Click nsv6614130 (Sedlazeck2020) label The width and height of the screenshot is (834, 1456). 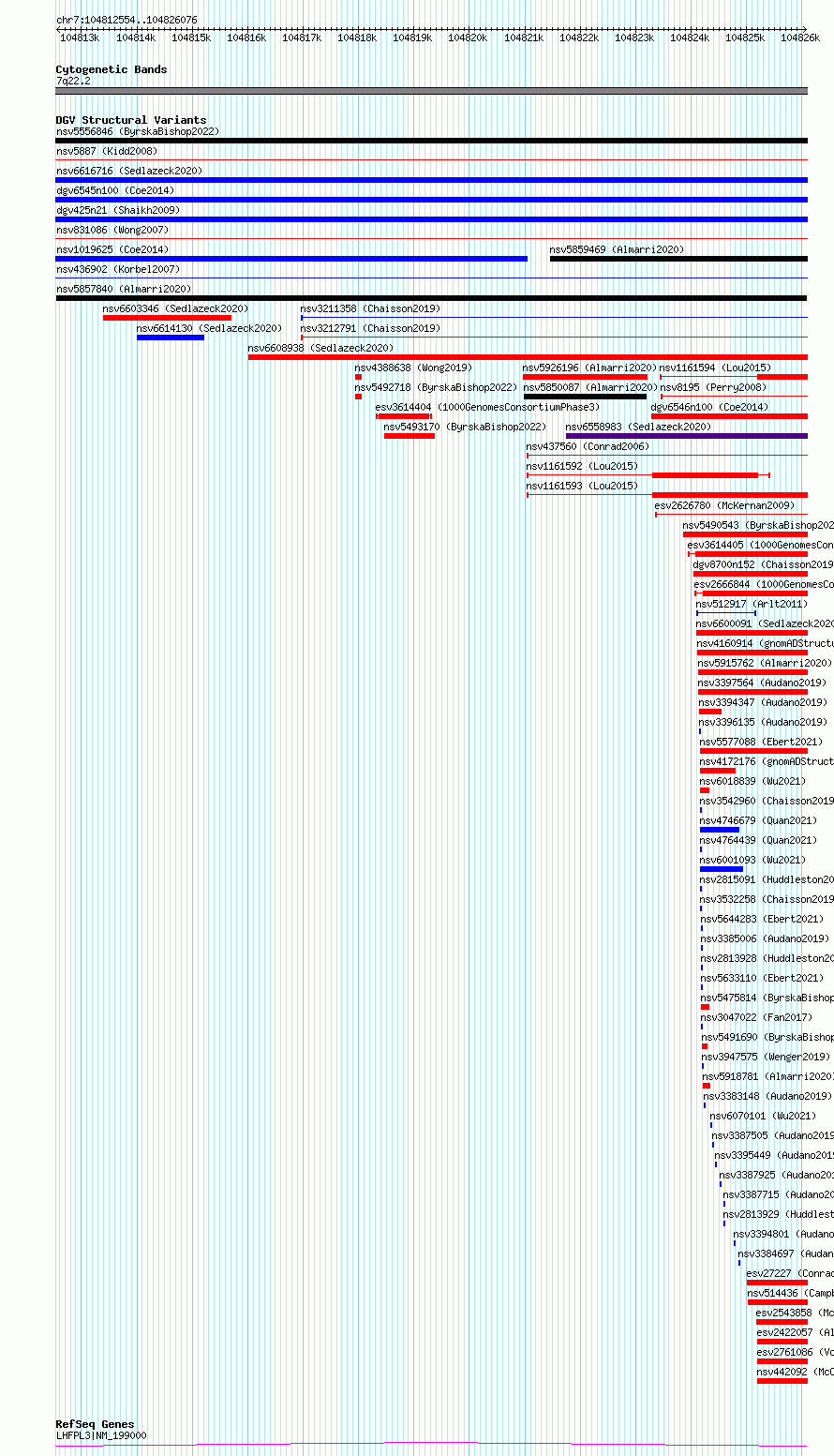click(209, 328)
